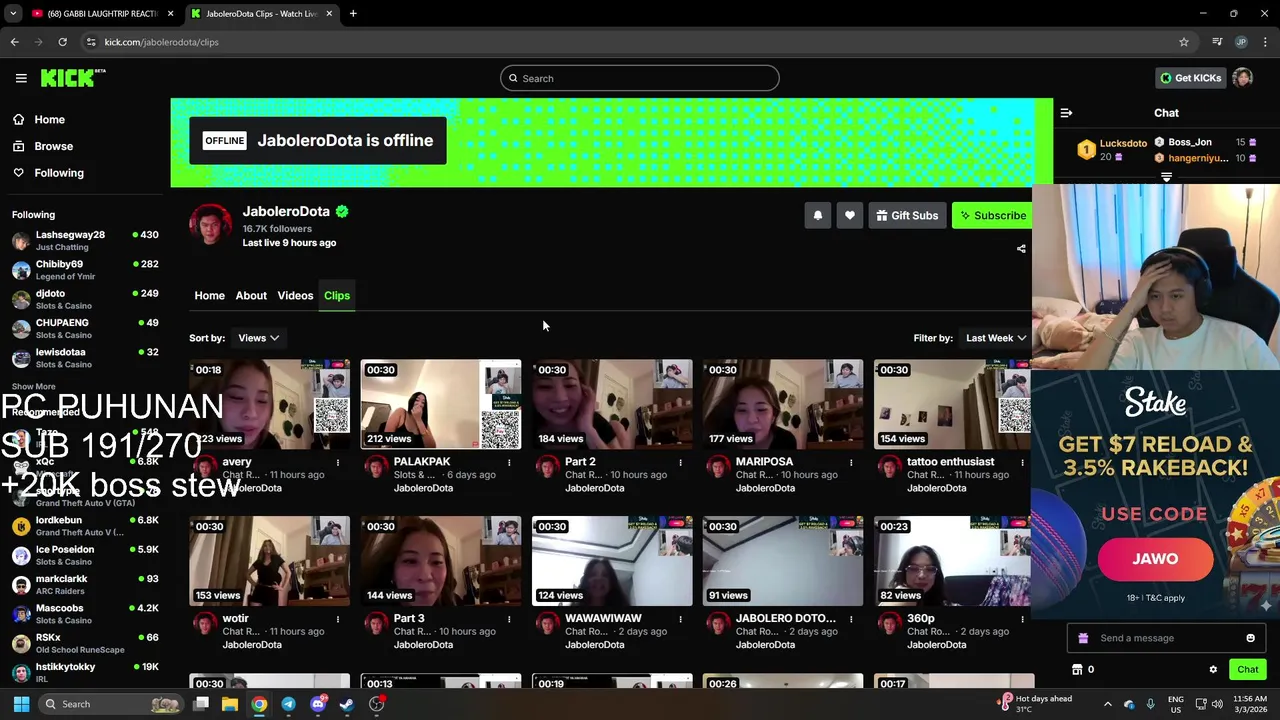Click the heart follow icon

click(849, 215)
